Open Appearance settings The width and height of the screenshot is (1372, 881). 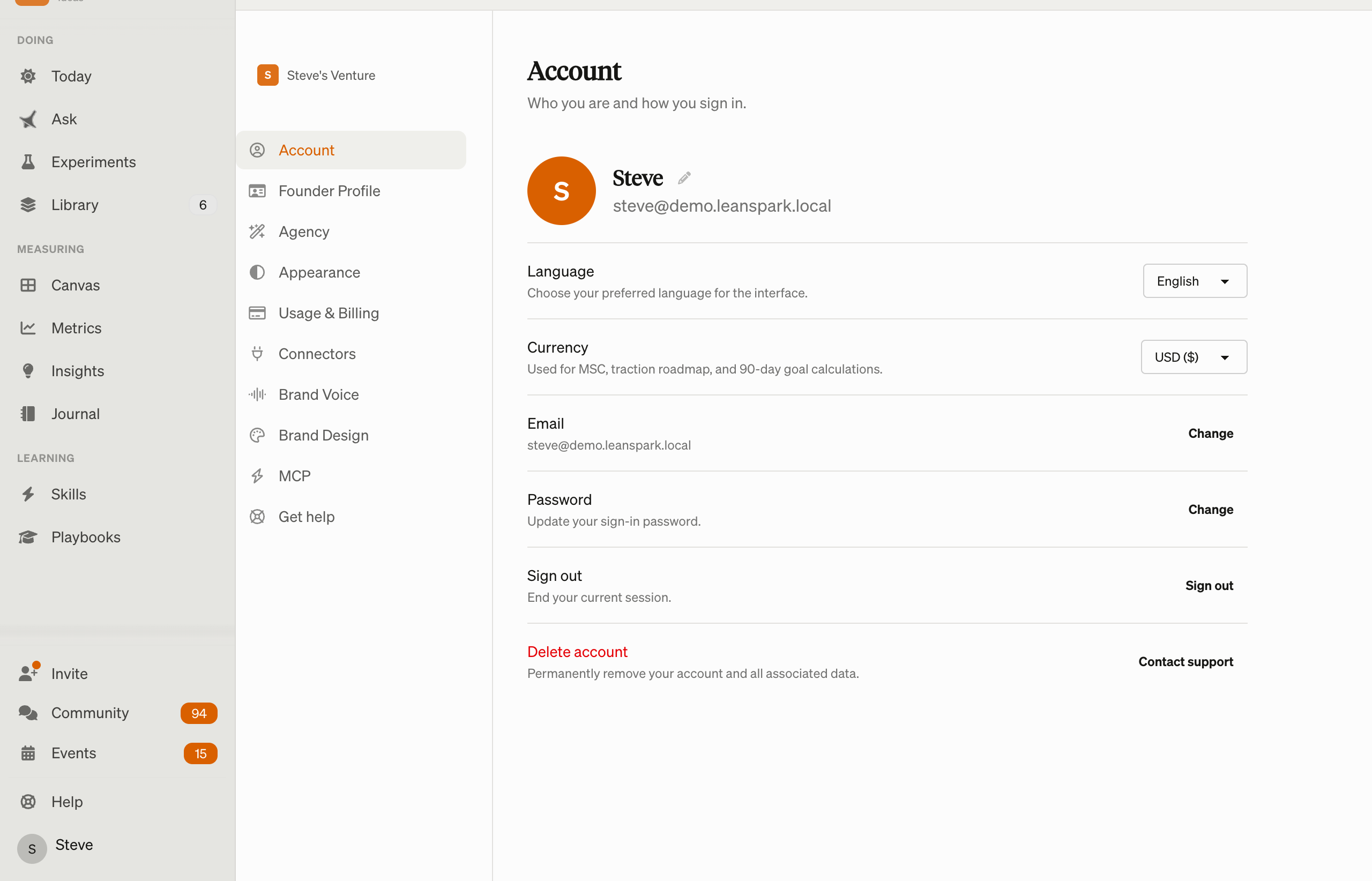coord(351,272)
